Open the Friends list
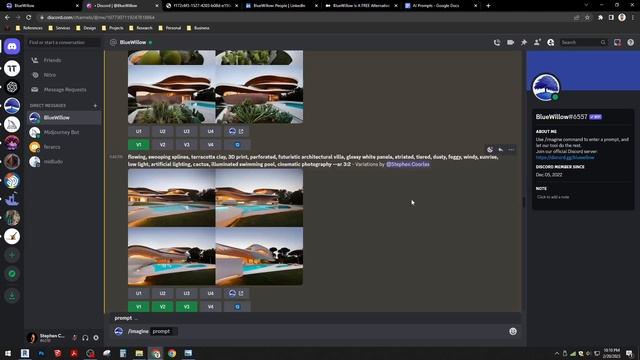640x360 pixels. 63,60
